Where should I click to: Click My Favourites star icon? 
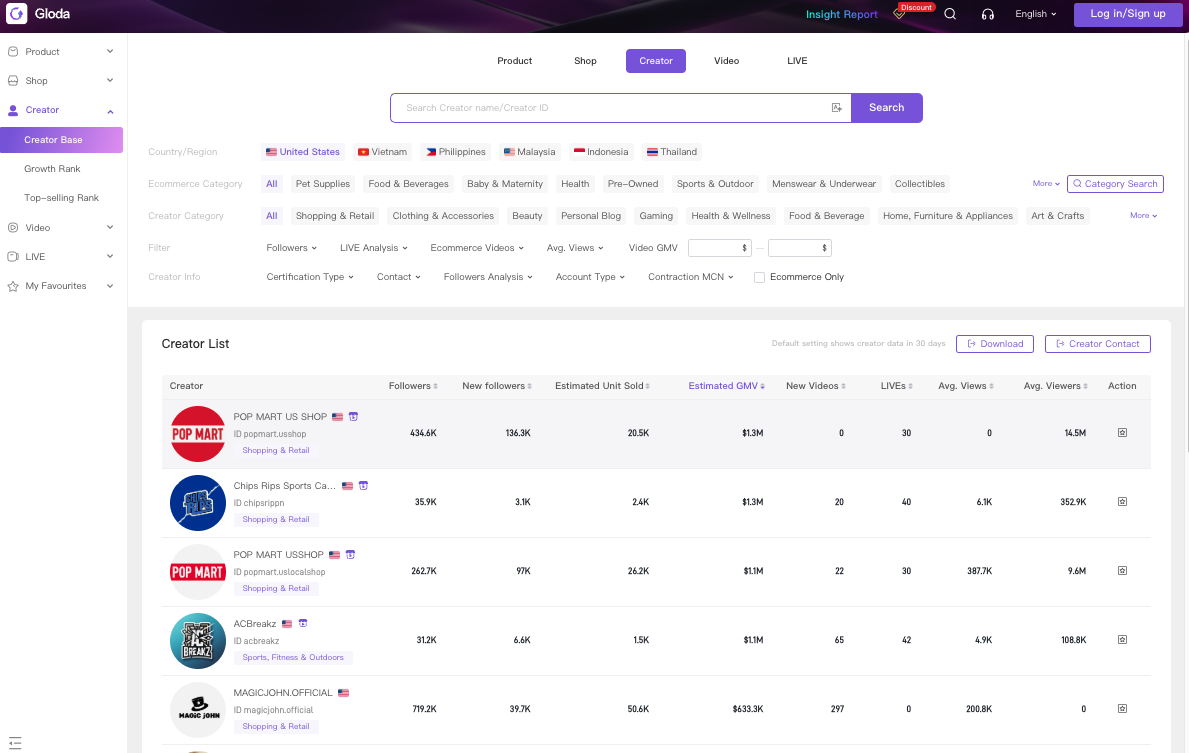click(13, 286)
